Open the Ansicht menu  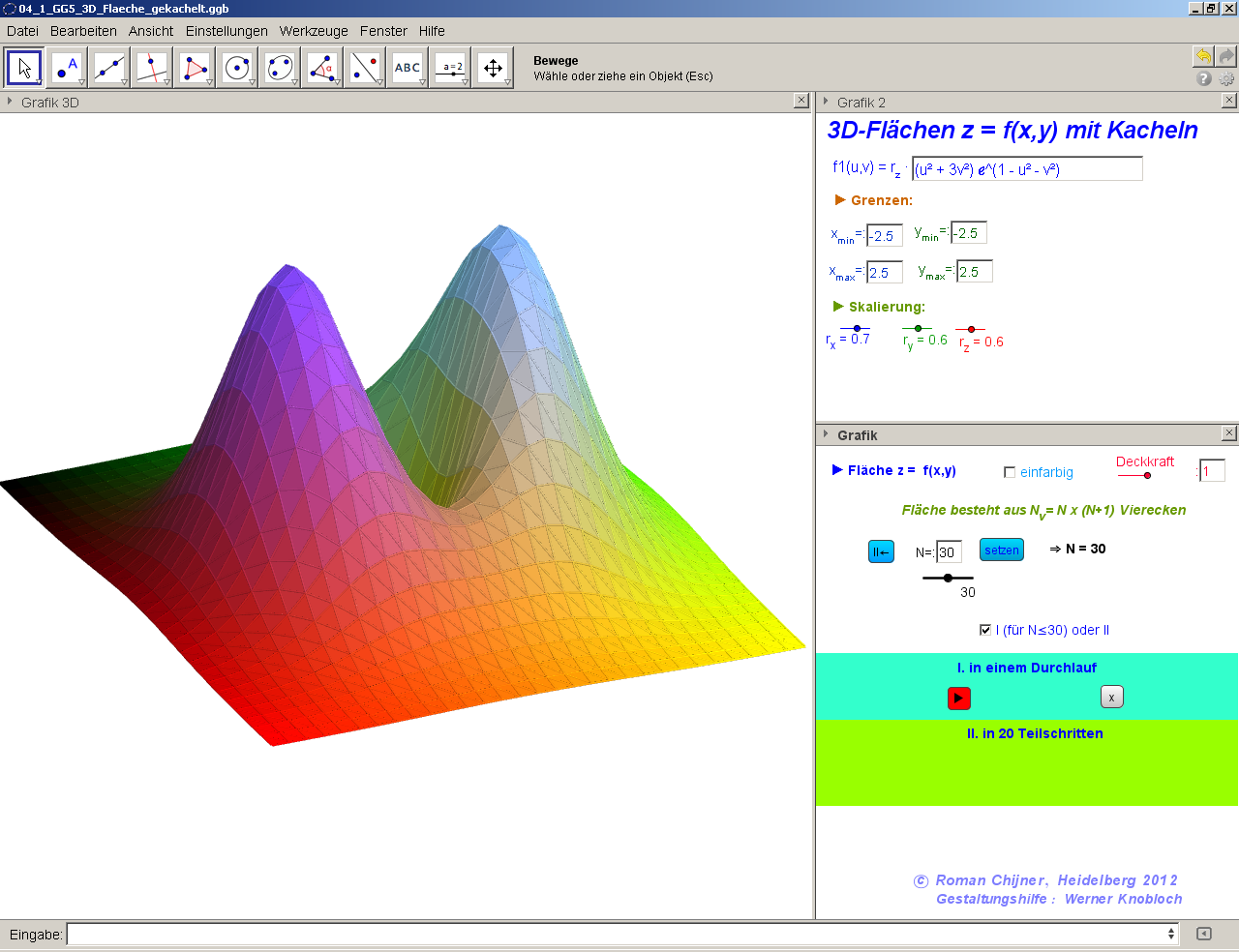coord(150,31)
